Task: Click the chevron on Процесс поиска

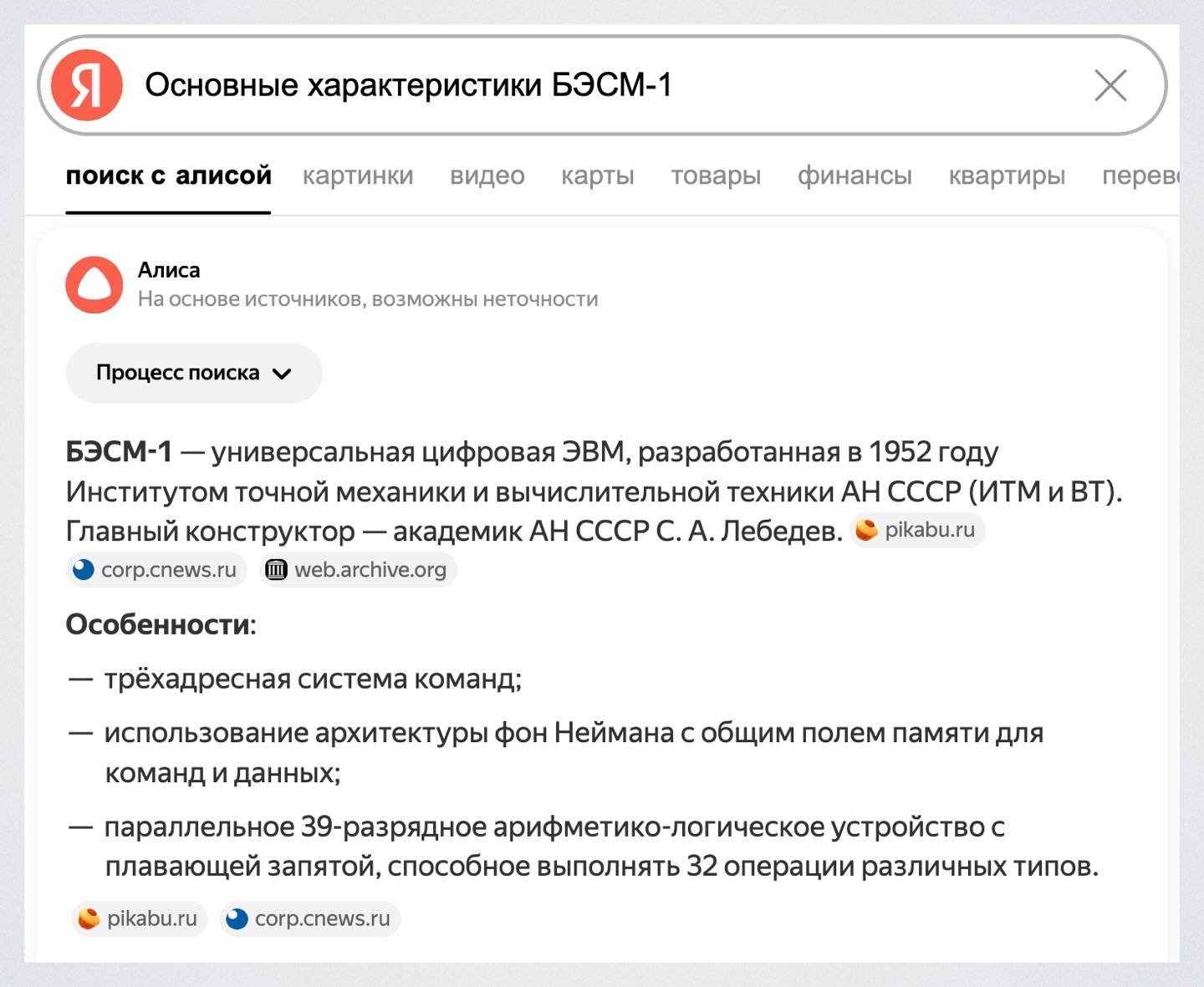Action: coord(283,374)
